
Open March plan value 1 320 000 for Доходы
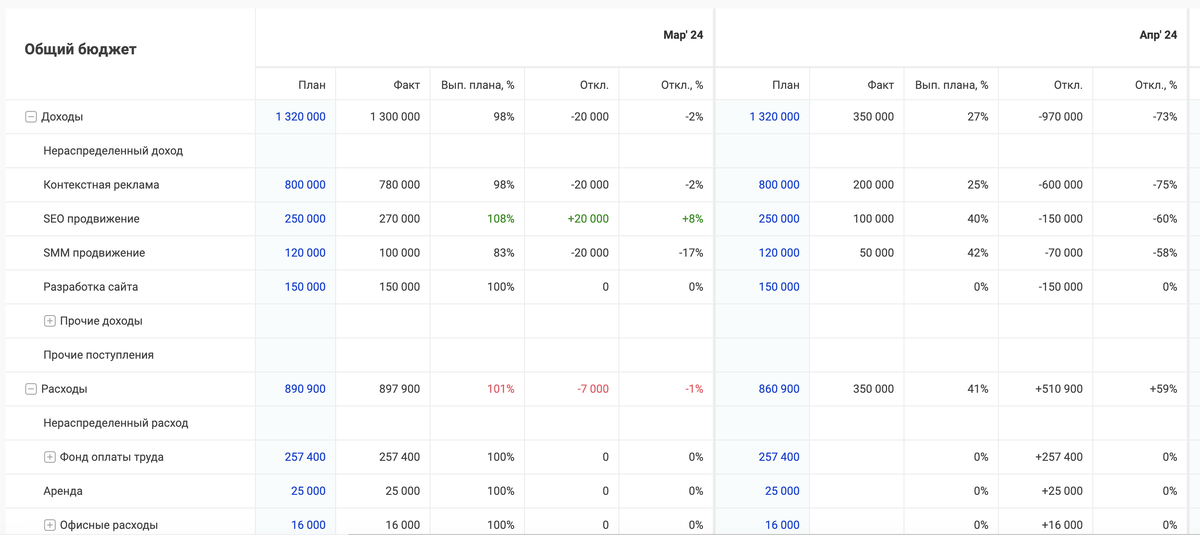(x=300, y=117)
